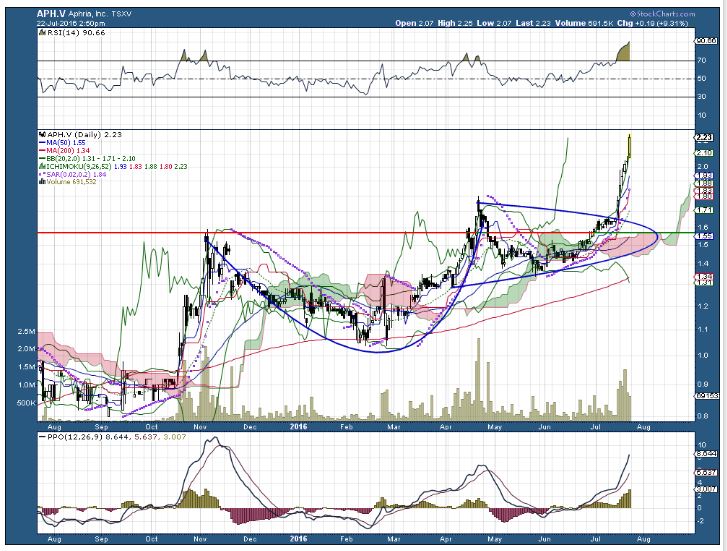The width and height of the screenshot is (727, 551).
Task: Click the Volume 691.5K header value
Action: [x=584, y=23]
